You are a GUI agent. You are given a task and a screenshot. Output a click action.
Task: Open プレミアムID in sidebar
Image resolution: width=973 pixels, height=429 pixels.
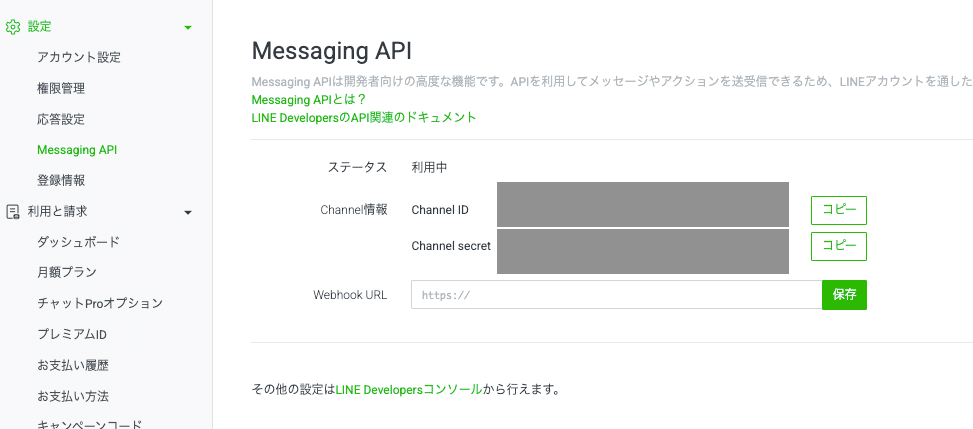pyautogui.click(x=72, y=335)
